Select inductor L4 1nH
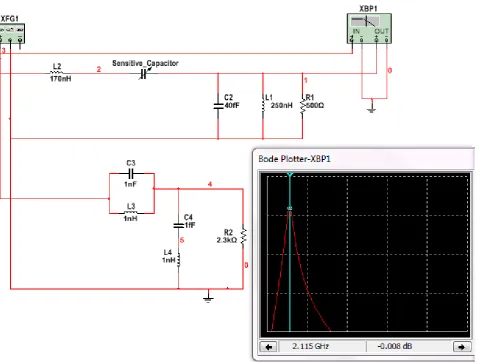This screenshot has width=477, height=362. (x=179, y=260)
